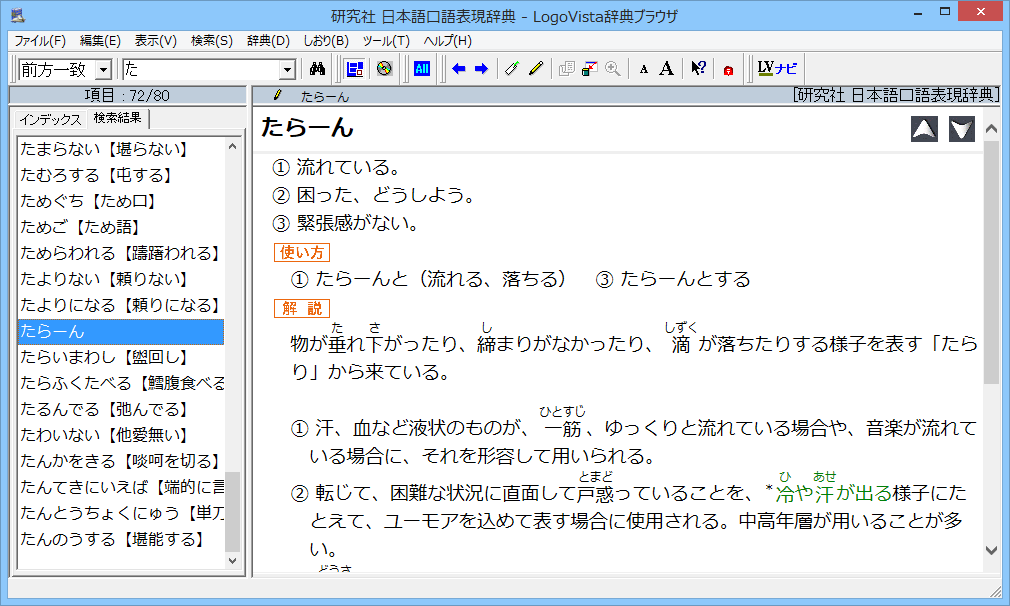Image resolution: width=1010 pixels, height=606 pixels.
Task: Go back with the blue left arrow
Action: click(x=459, y=69)
